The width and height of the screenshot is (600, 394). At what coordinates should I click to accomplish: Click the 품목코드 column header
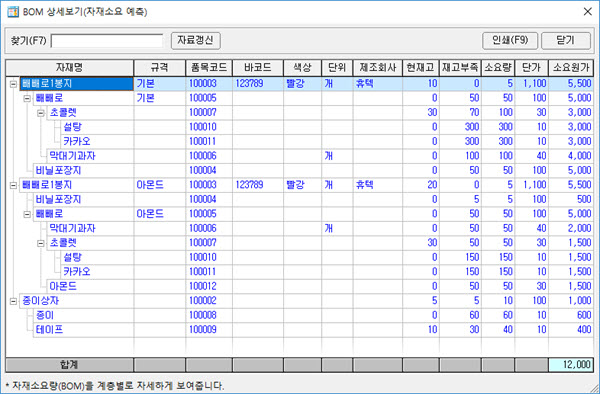[x=209, y=68]
